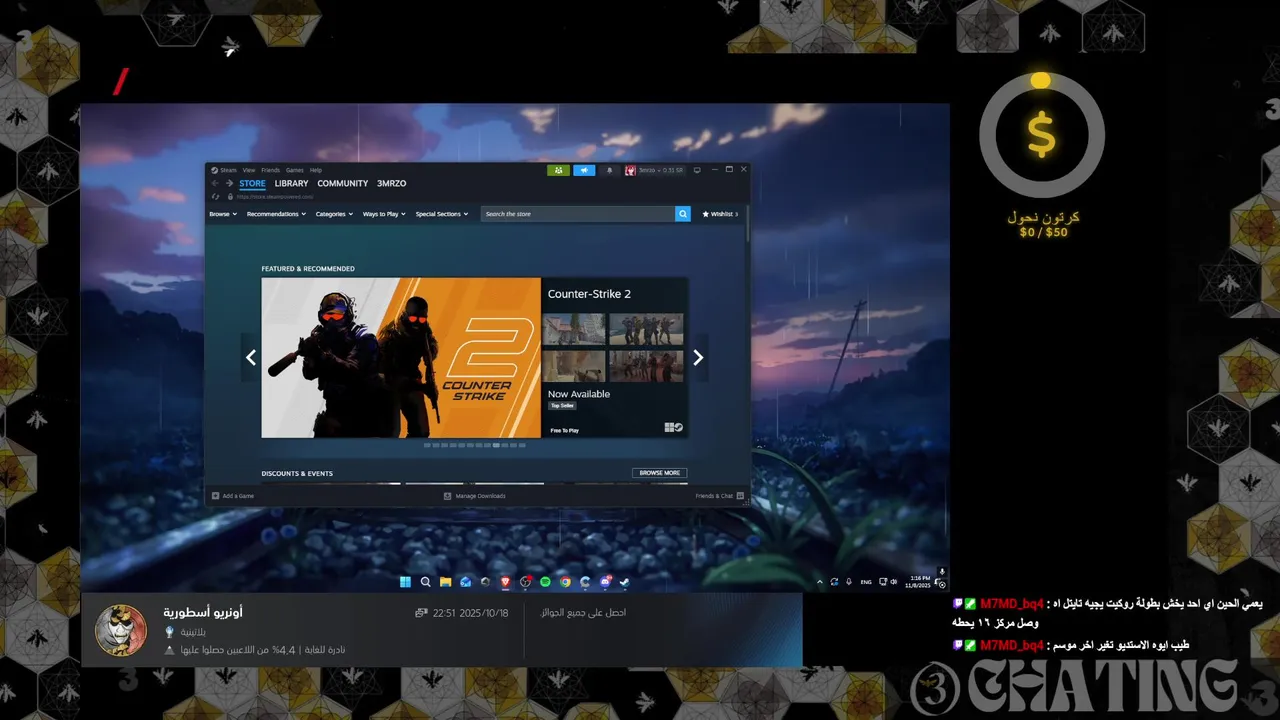Open the taskbar clock and date

click(x=919, y=581)
